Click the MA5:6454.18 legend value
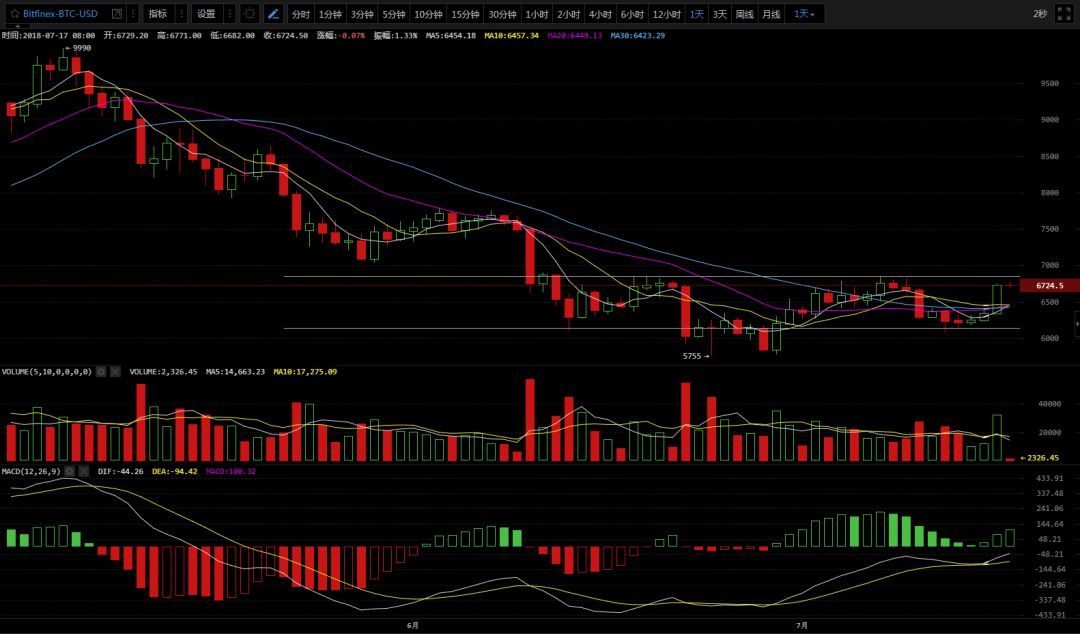Viewport: 1080px width, 634px height. [x=450, y=35]
